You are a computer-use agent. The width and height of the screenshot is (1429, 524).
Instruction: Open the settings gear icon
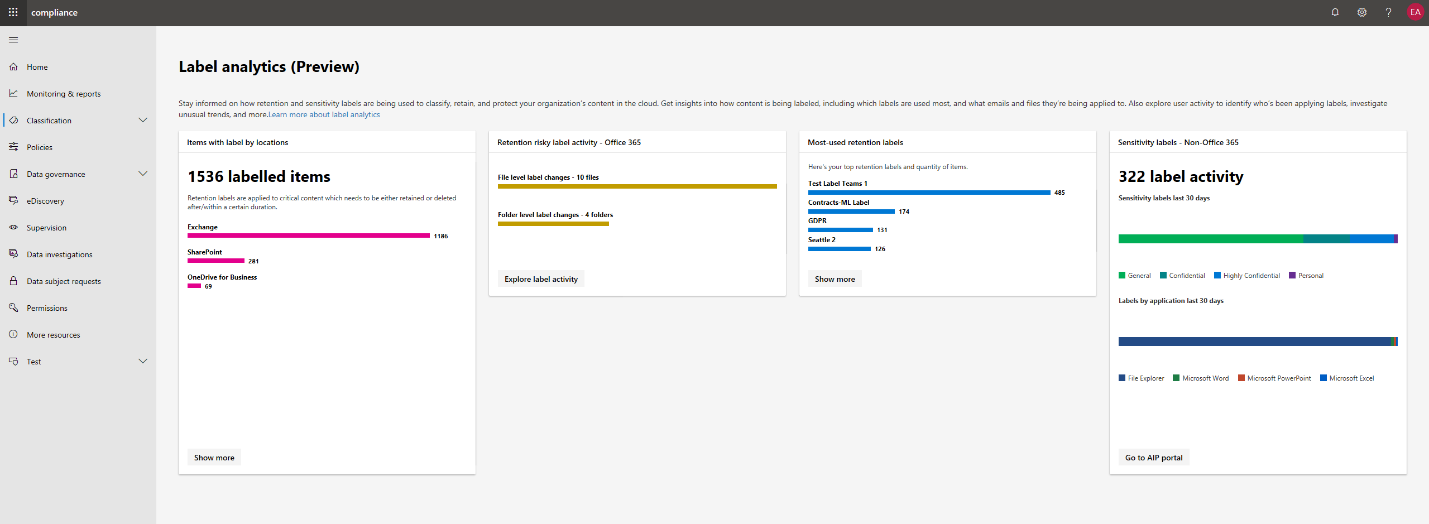coord(1362,12)
